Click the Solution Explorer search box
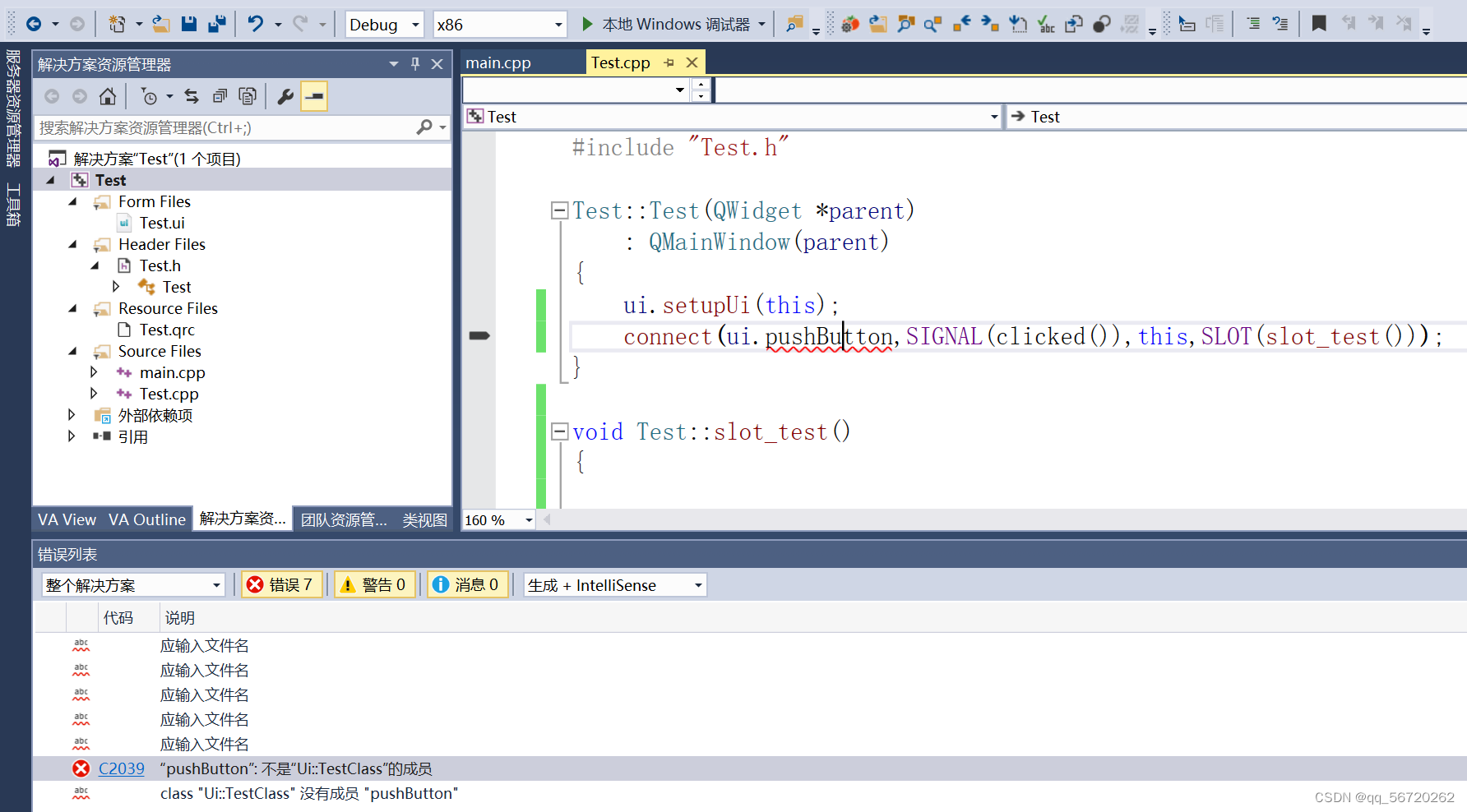This screenshot has height=812, width=1467. pyautogui.click(x=230, y=127)
